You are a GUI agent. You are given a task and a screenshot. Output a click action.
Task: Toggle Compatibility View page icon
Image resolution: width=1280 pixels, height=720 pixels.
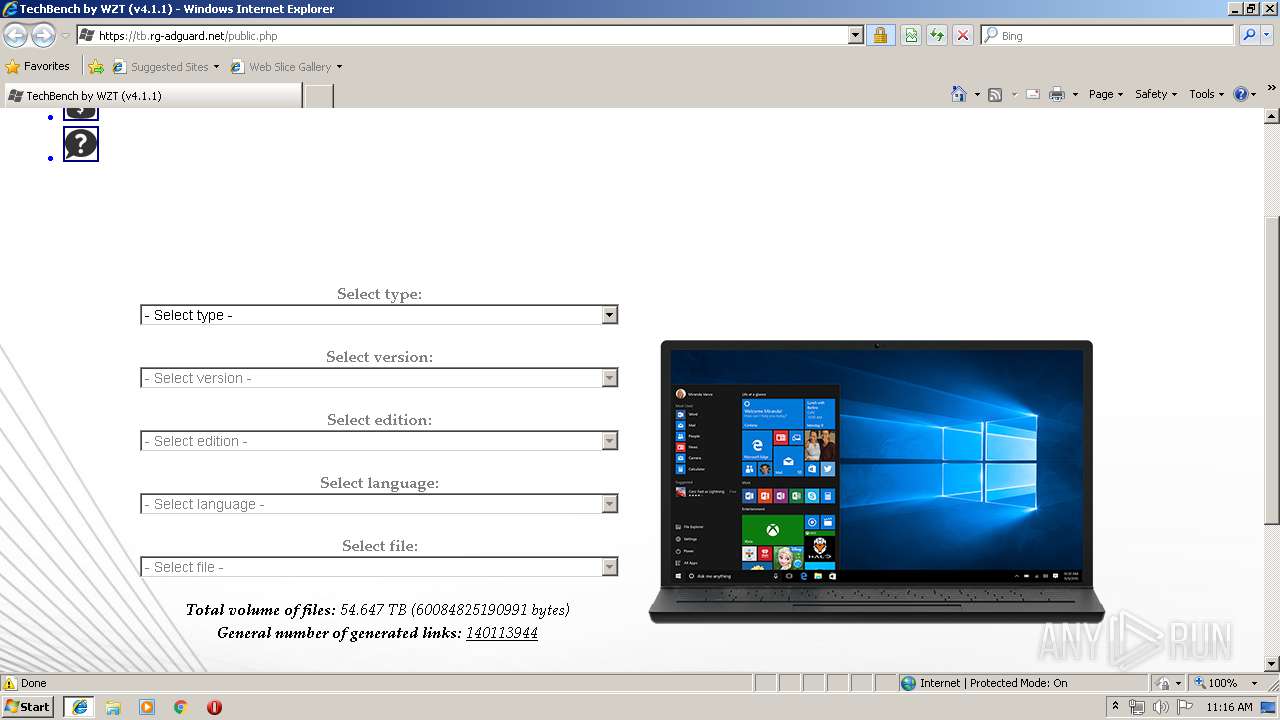click(911, 35)
